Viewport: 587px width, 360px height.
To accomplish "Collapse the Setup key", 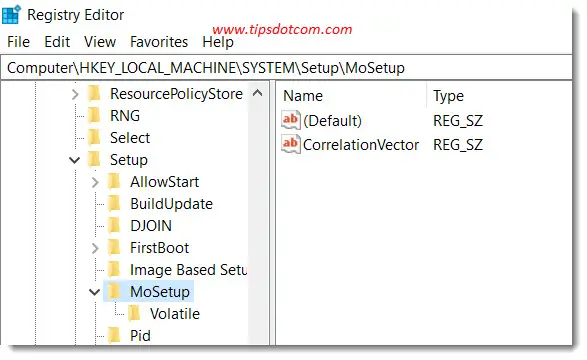I will (x=75, y=160).
